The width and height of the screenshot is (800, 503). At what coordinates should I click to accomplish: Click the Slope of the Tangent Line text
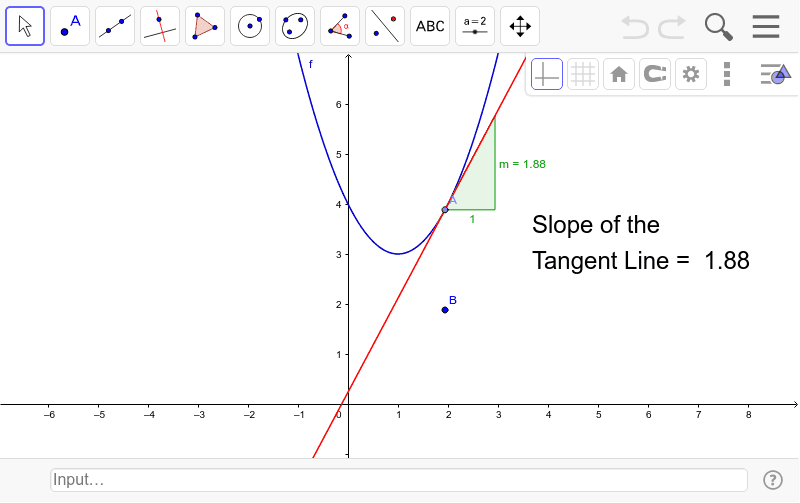tap(641, 243)
